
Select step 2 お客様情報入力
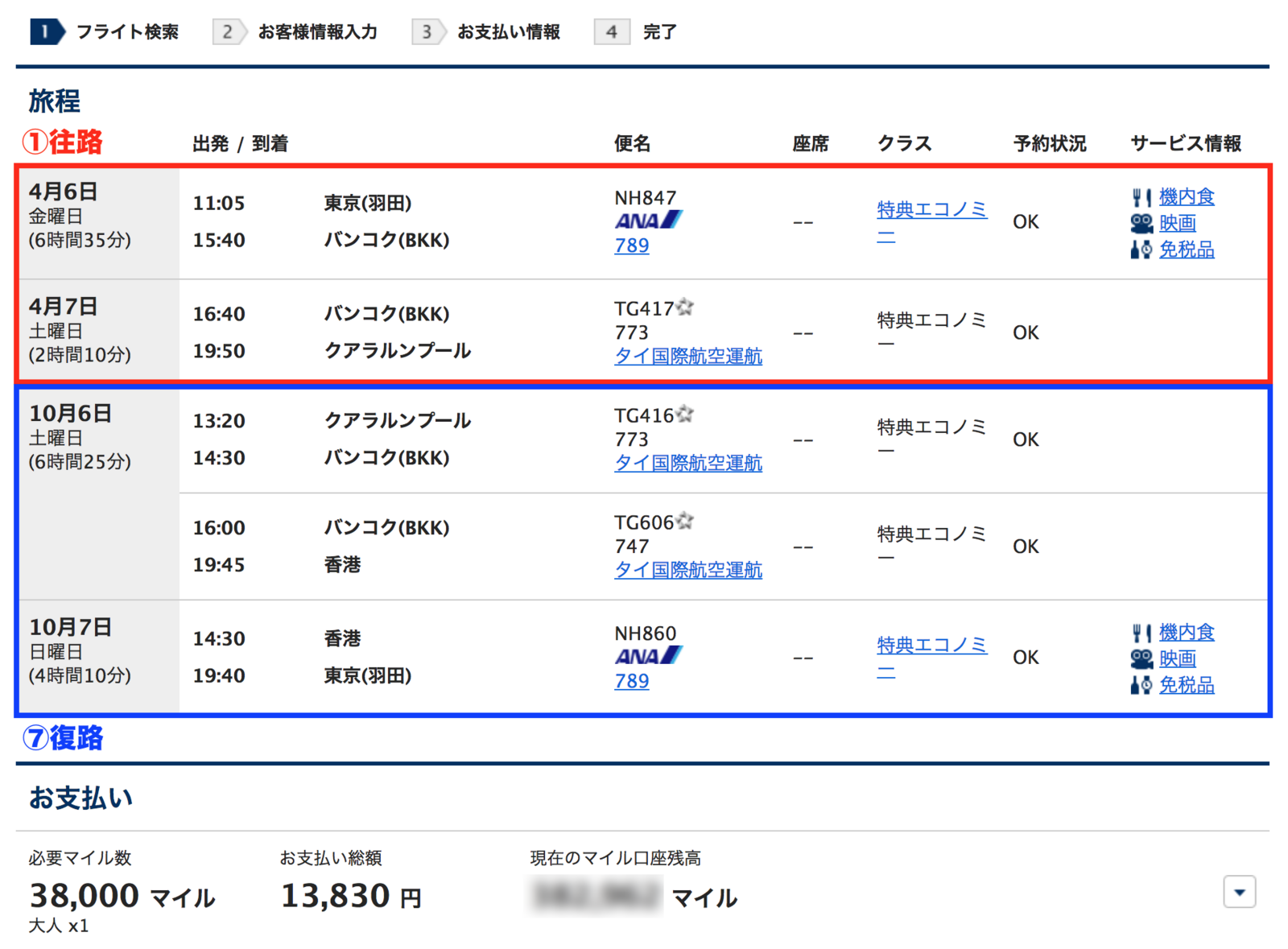pos(295,32)
